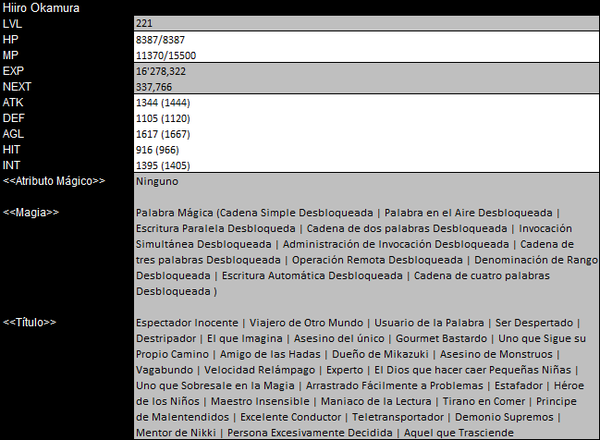Click the HP value 8387/8387
The width and height of the screenshot is (600, 440).
pyautogui.click(x=160, y=40)
